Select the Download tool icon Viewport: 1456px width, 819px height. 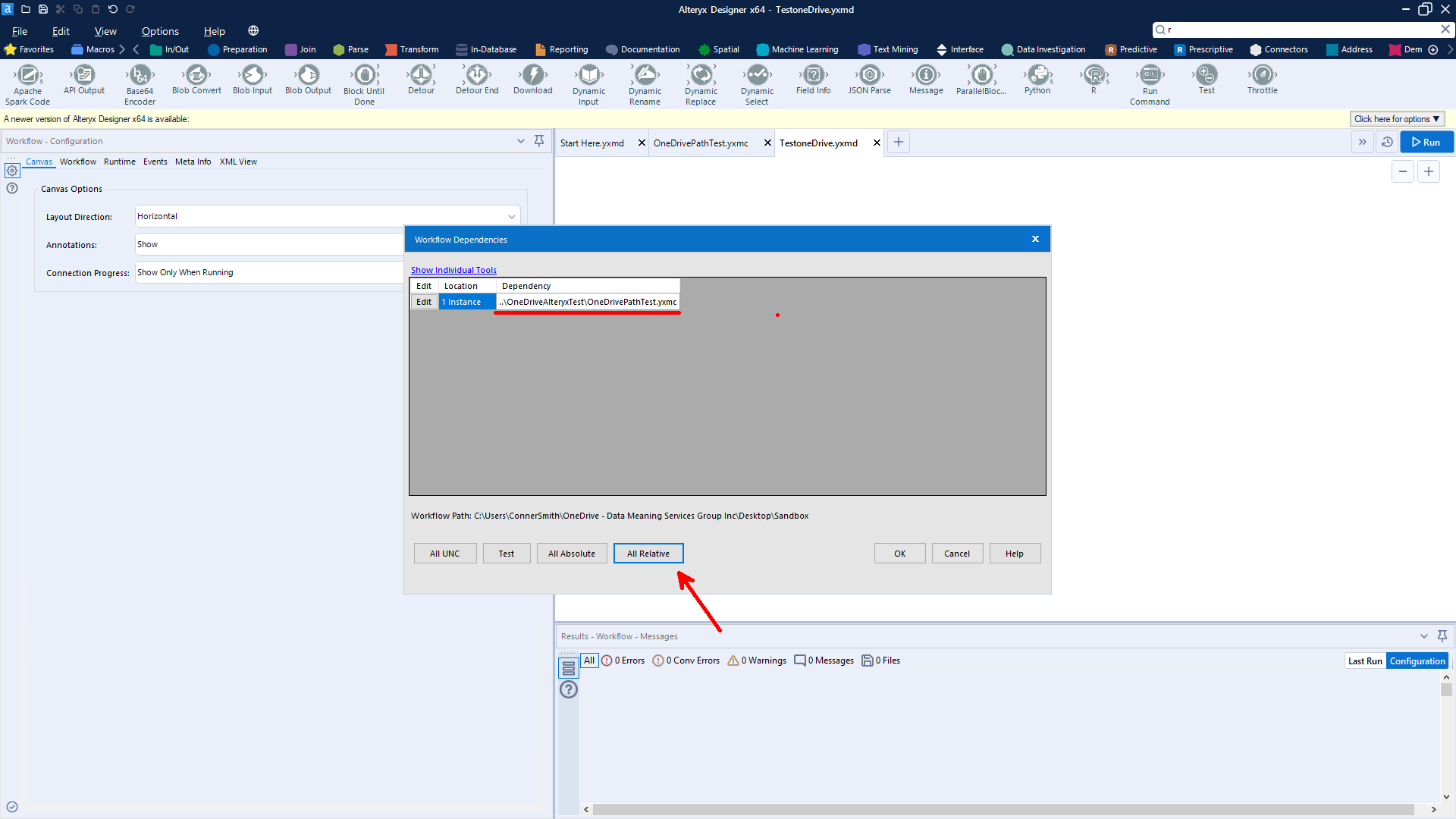pyautogui.click(x=533, y=75)
